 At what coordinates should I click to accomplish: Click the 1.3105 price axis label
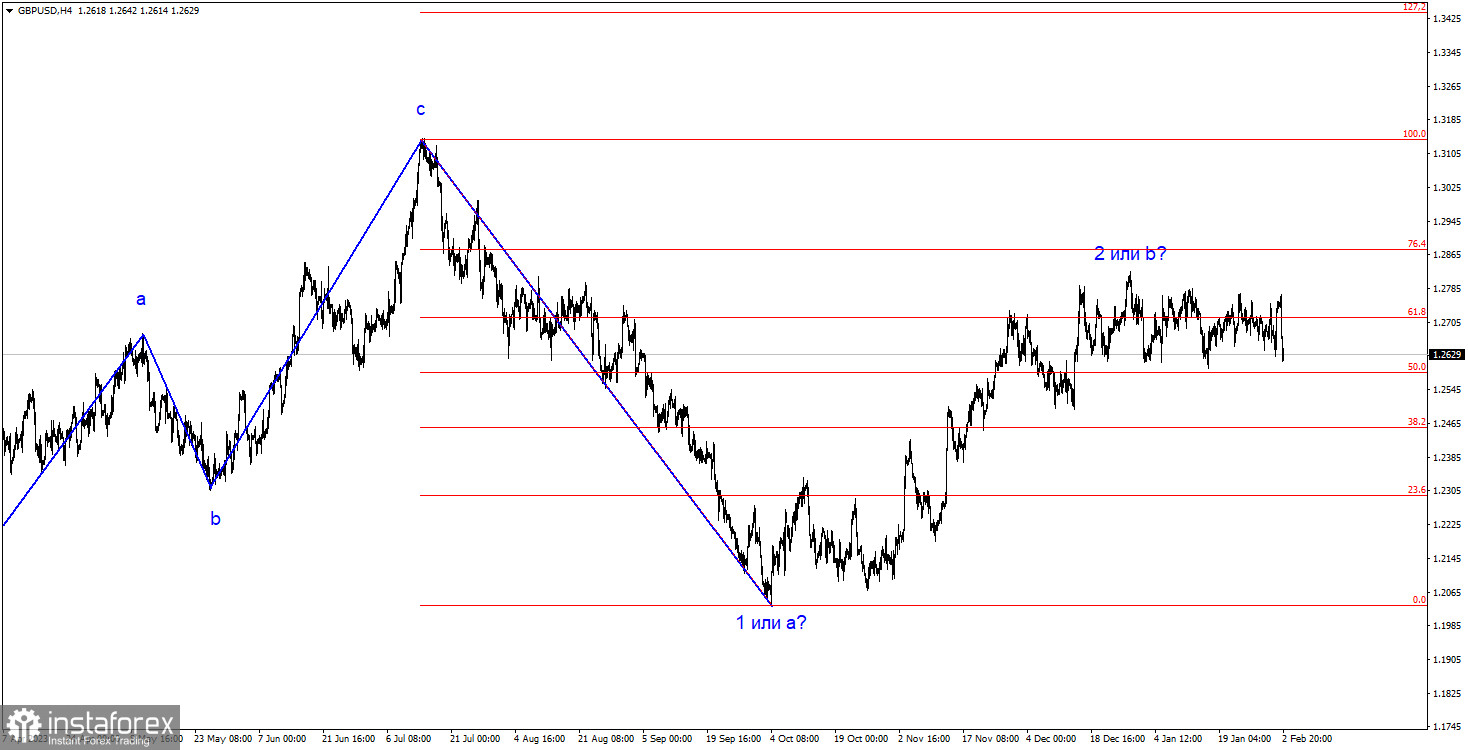pos(1446,154)
